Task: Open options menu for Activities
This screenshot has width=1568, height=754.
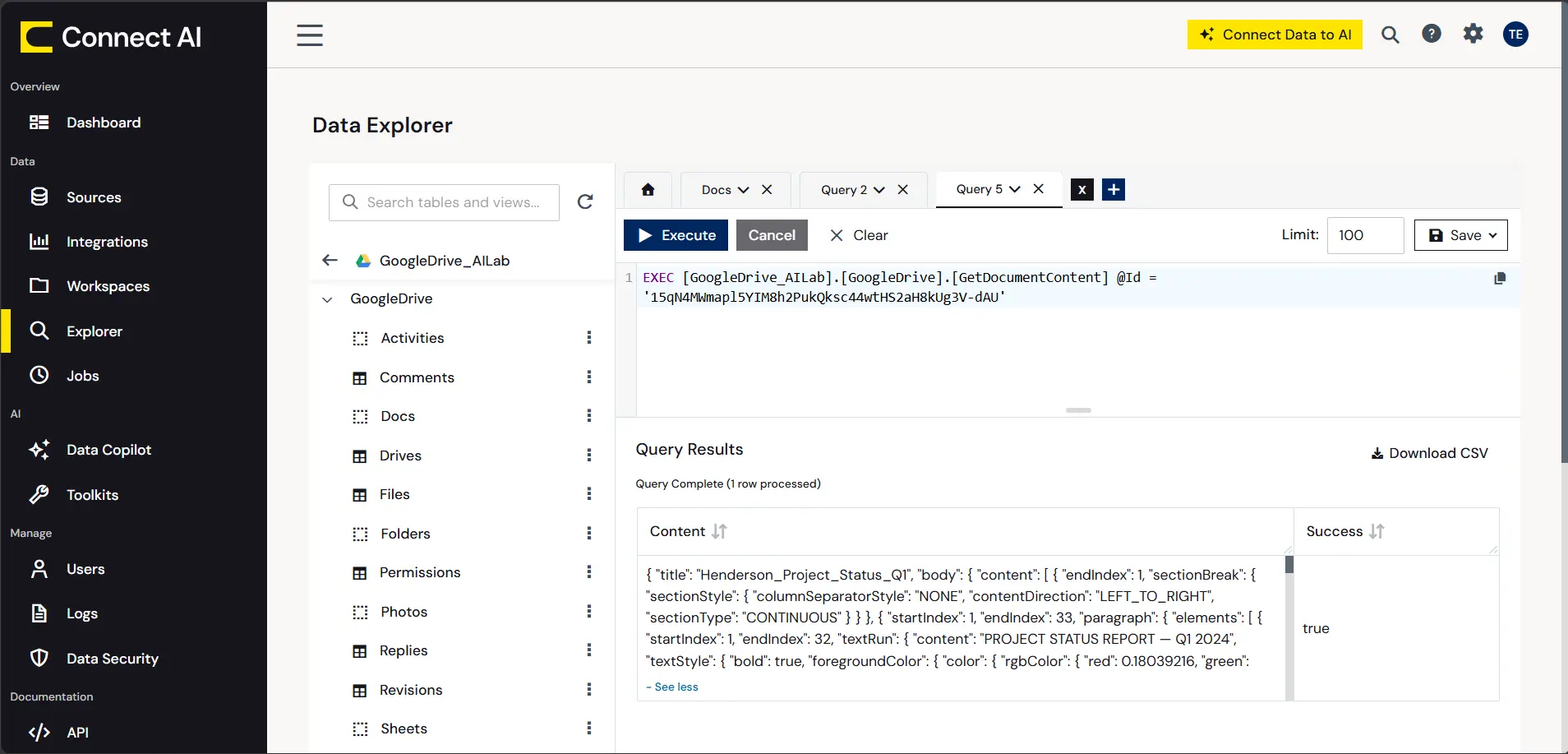Action: click(x=589, y=338)
